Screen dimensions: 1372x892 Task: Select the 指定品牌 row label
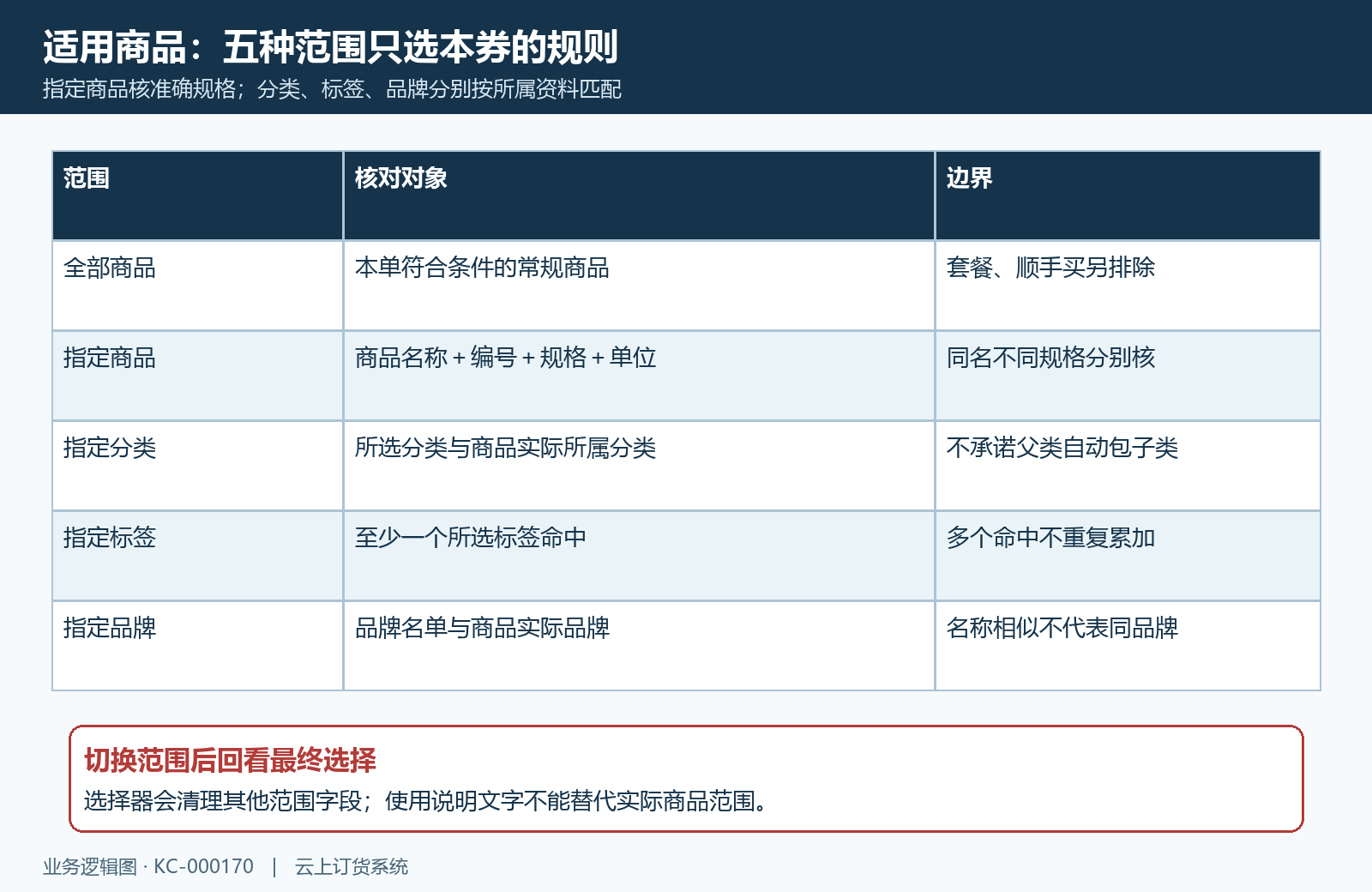[198, 646]
